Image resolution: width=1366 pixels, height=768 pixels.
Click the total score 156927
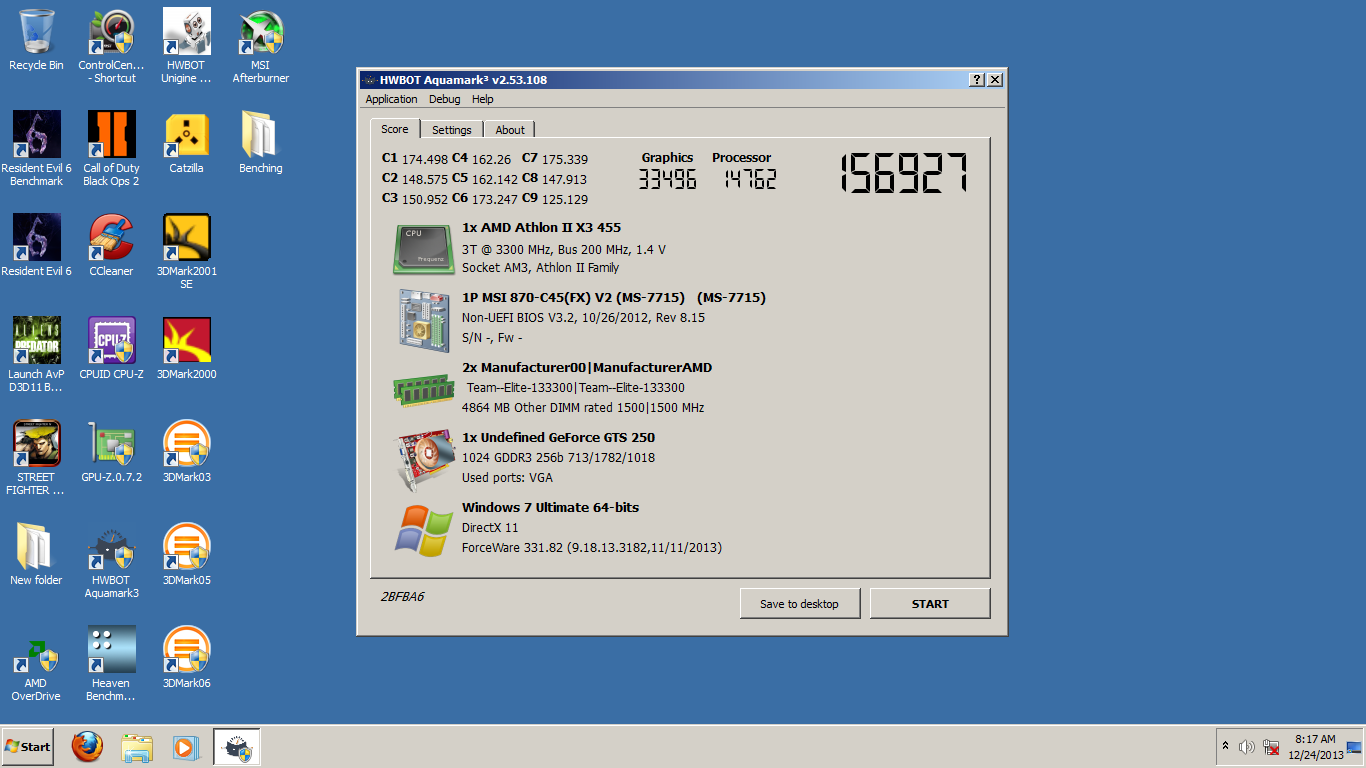point(904,173)
